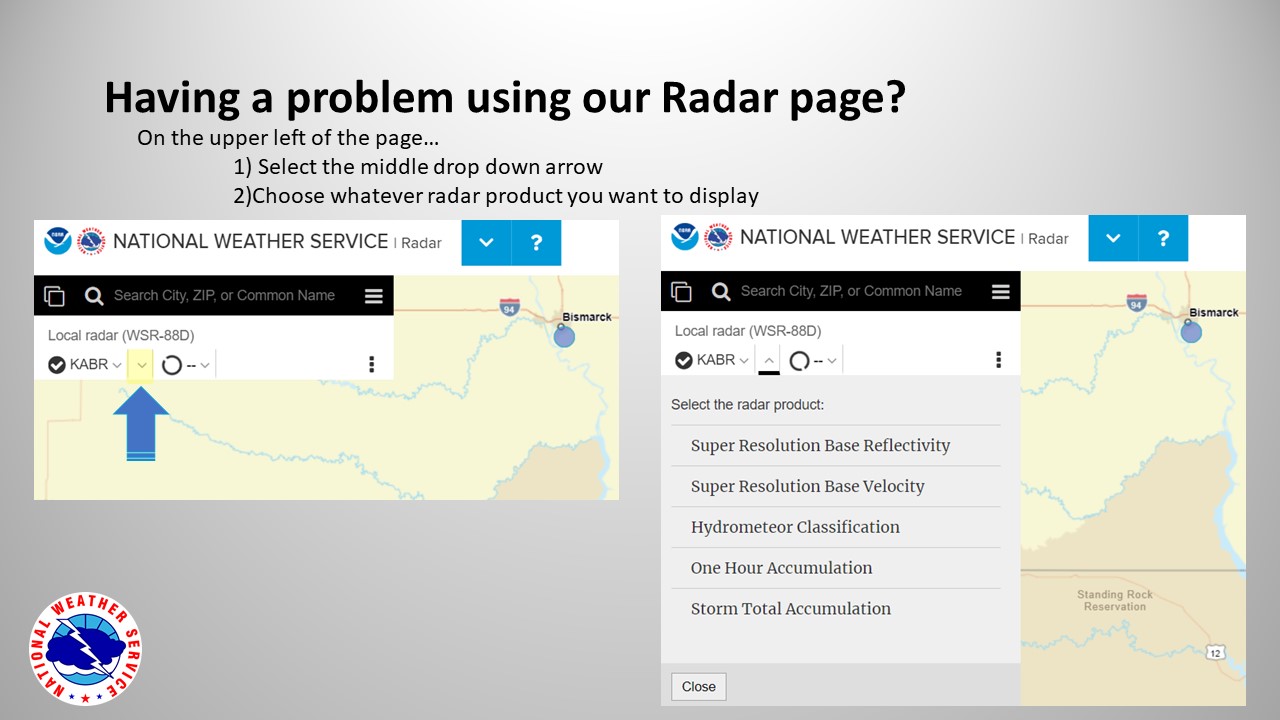The height and width of the screenshot is (720, 1280).
Task: Click the slide title 'Having a problem using our Radar page?'
Action: click(505, 97)
